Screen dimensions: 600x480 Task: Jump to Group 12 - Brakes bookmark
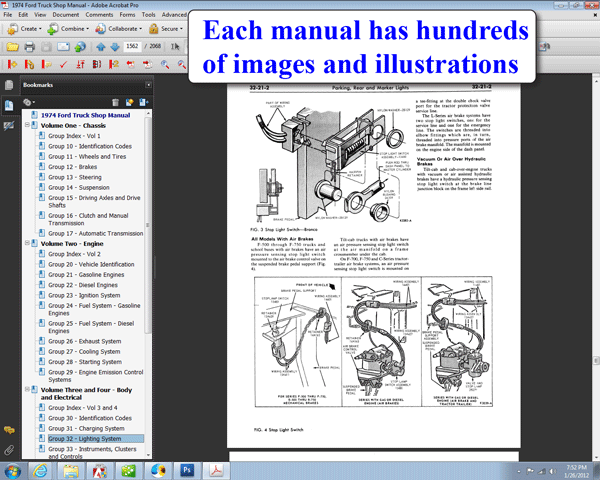pos(73,167)
